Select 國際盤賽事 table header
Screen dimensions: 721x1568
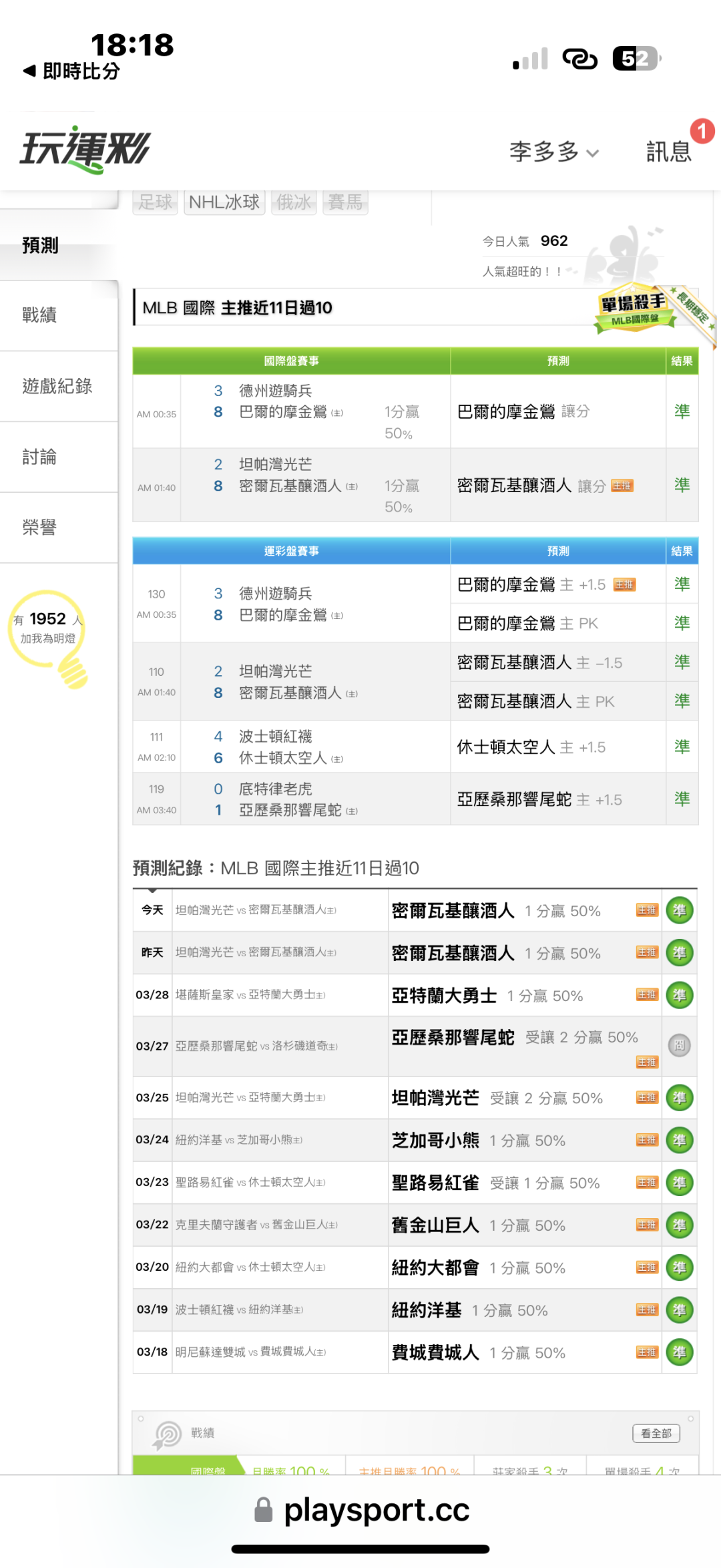tap(291, 361)
